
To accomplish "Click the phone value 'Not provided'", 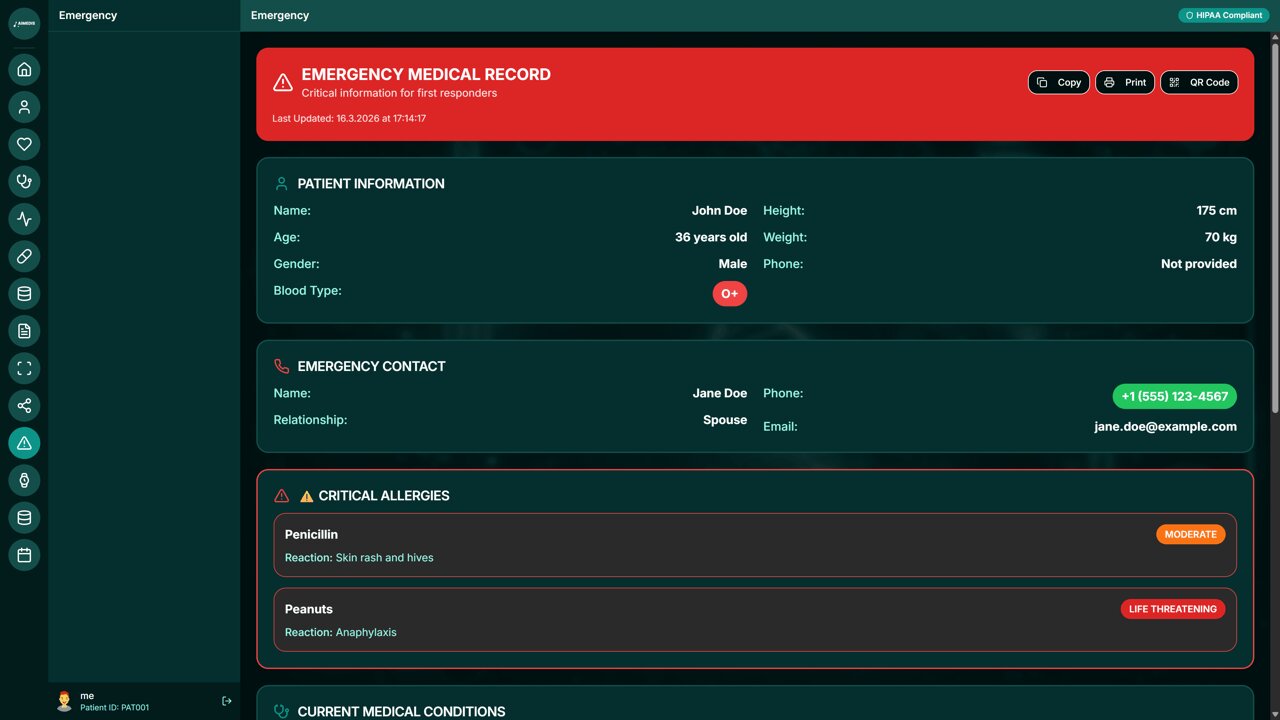I will click(x=1199, y=264).
